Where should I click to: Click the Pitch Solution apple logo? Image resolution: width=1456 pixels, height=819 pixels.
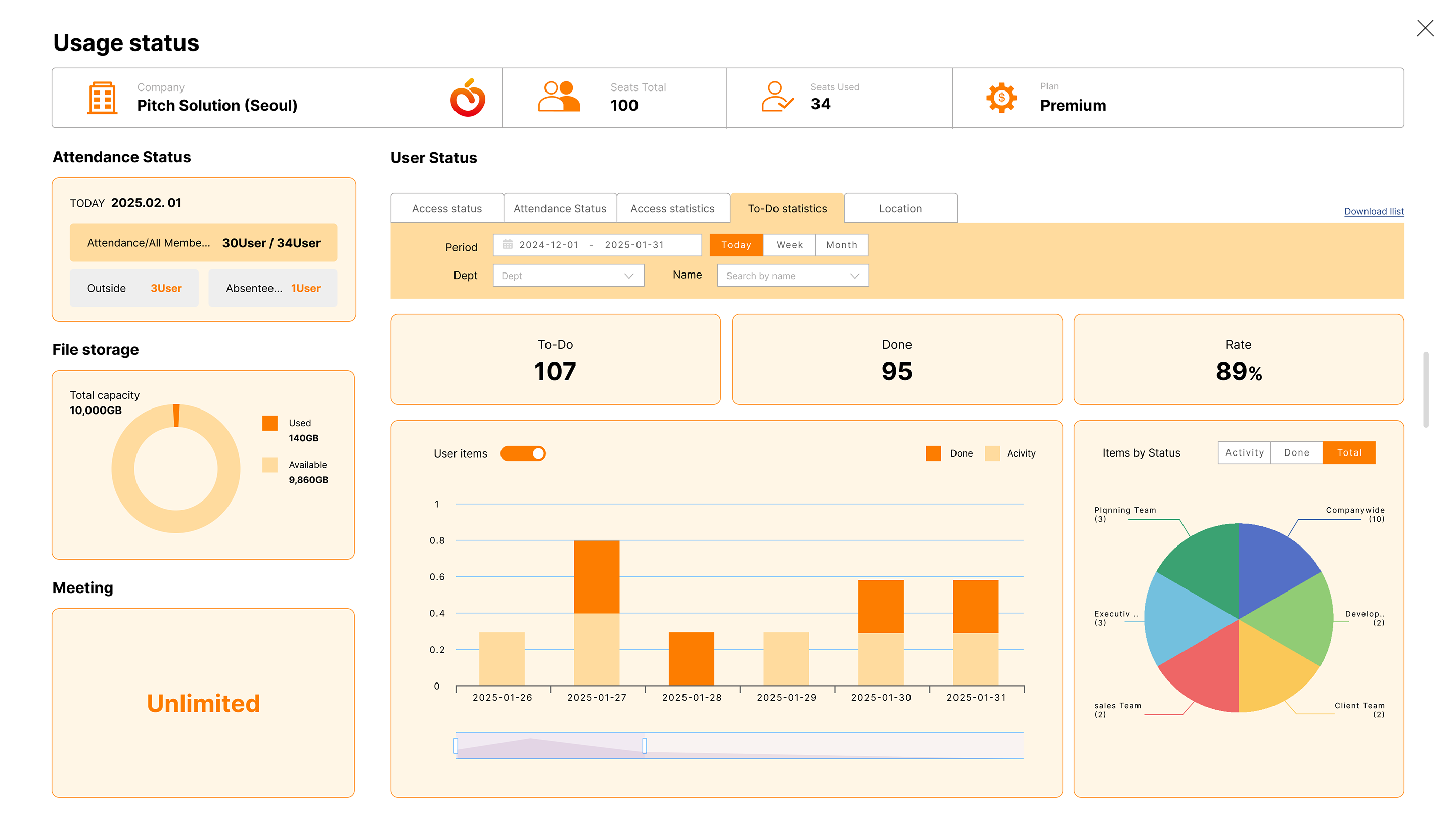[x=468, y=98]
